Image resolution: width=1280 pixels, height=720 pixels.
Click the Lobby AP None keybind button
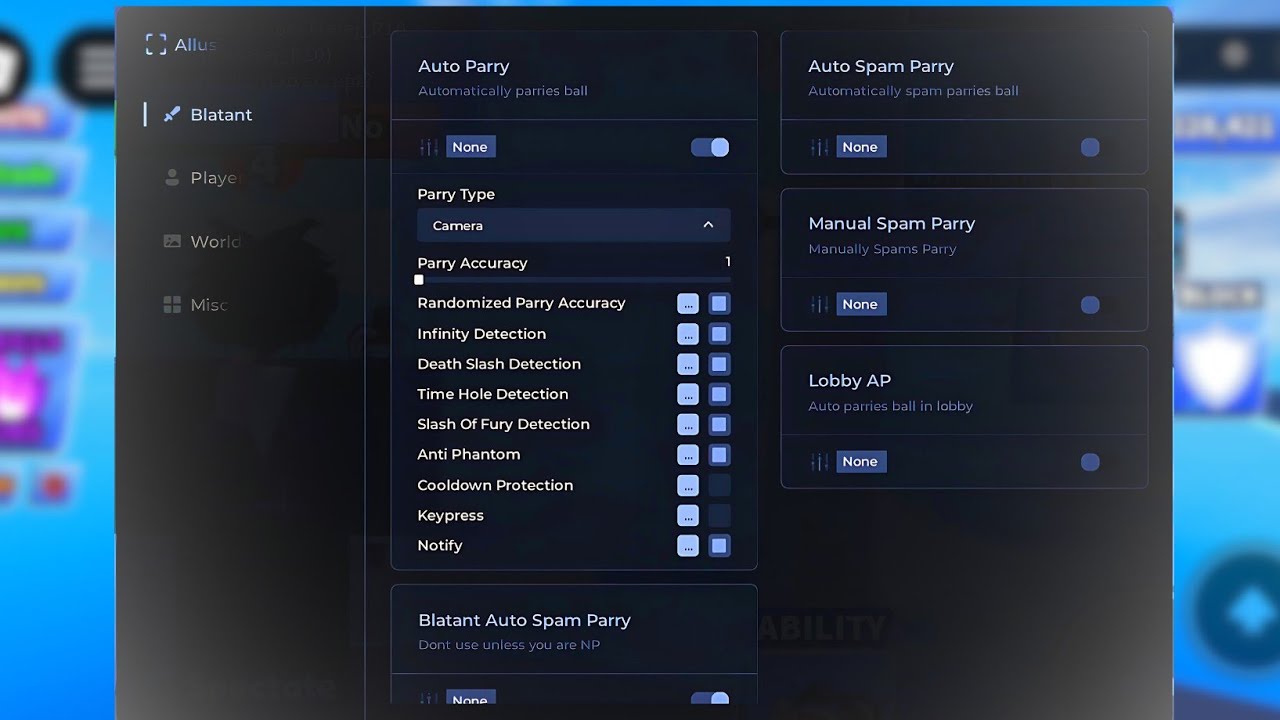click(x=860, y=461)
